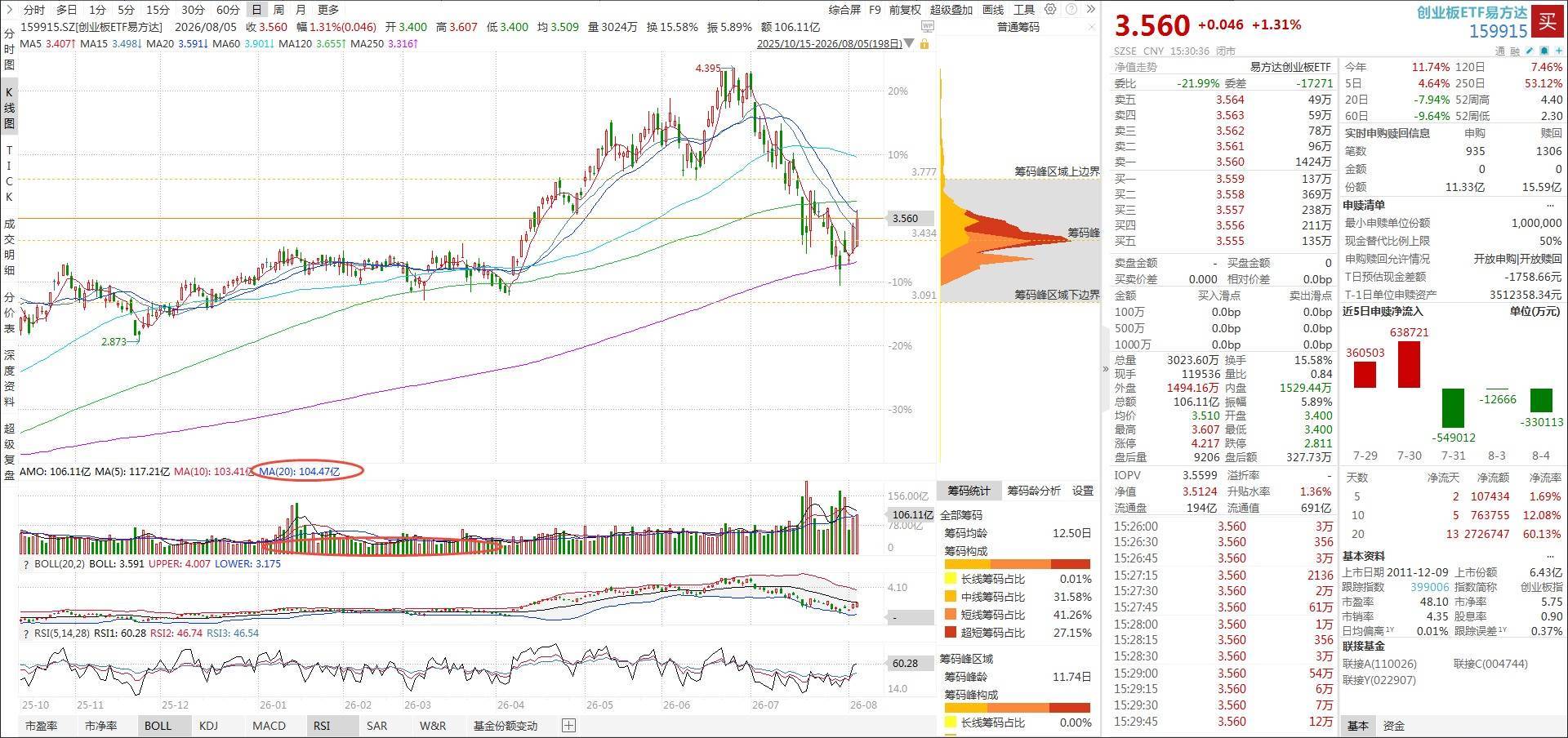Expand the date range dropdown triangle

tap(909, 43)
